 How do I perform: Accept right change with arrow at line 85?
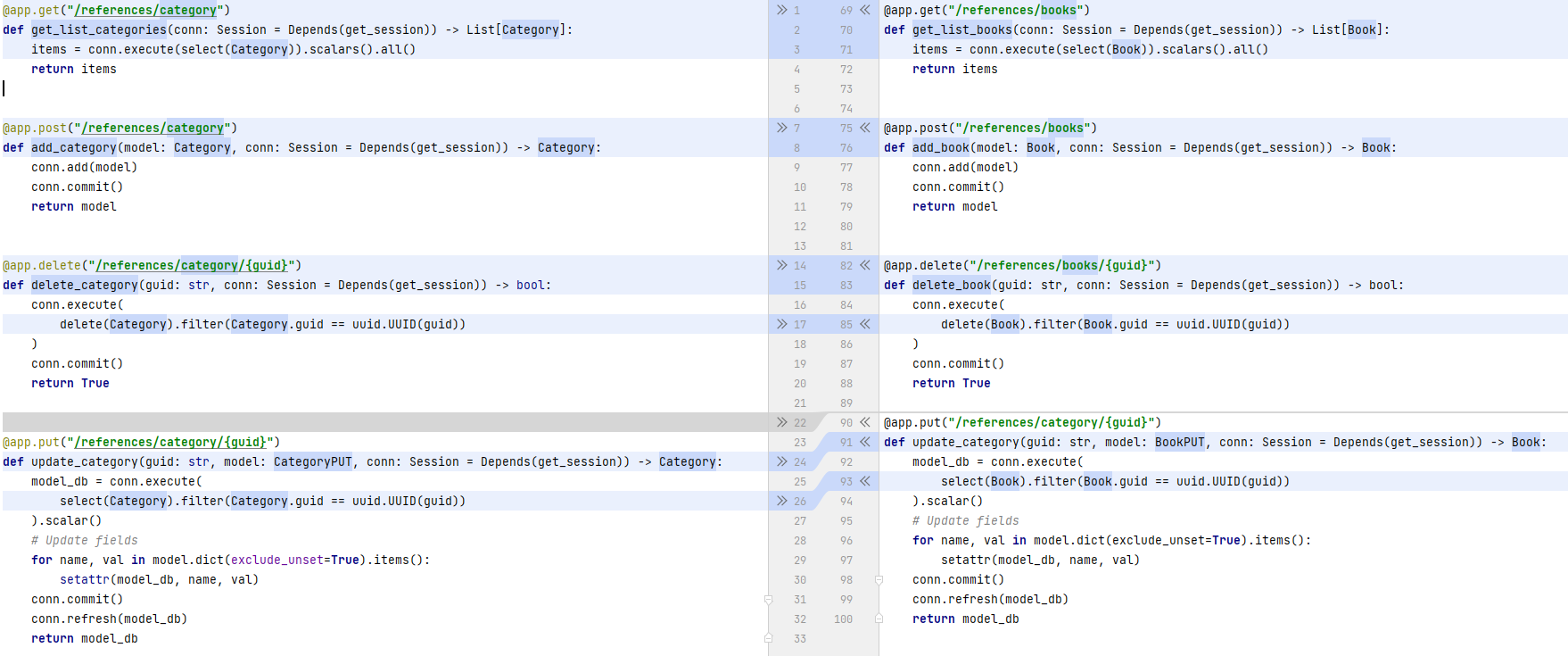click(864, 324)
